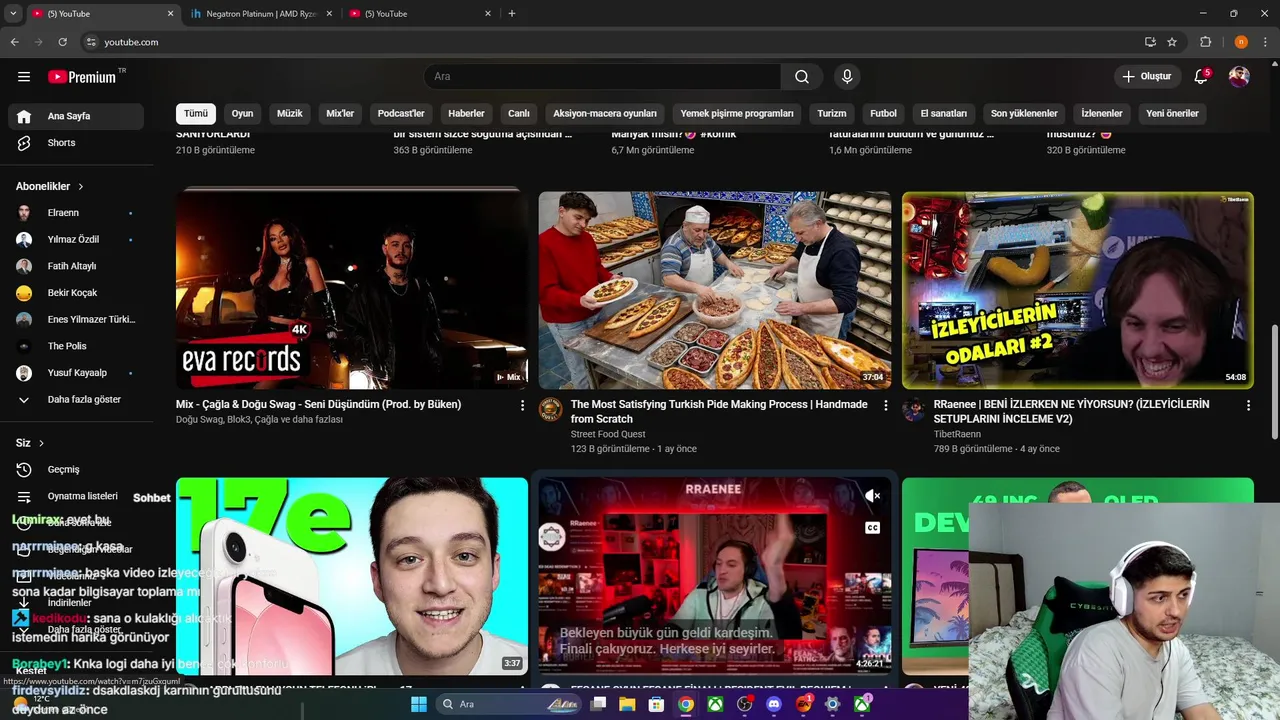
Task: Click the Oluştur create button
Action: pyautogui.click(x=1147, y=77)
